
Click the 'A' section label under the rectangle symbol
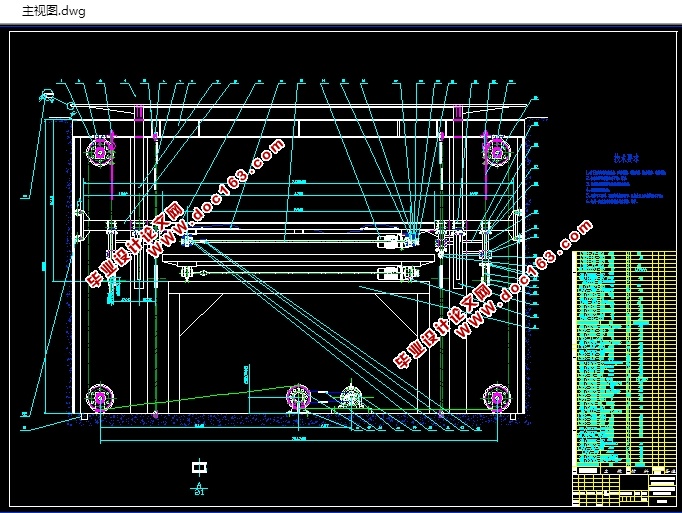(x=199, y=484)
